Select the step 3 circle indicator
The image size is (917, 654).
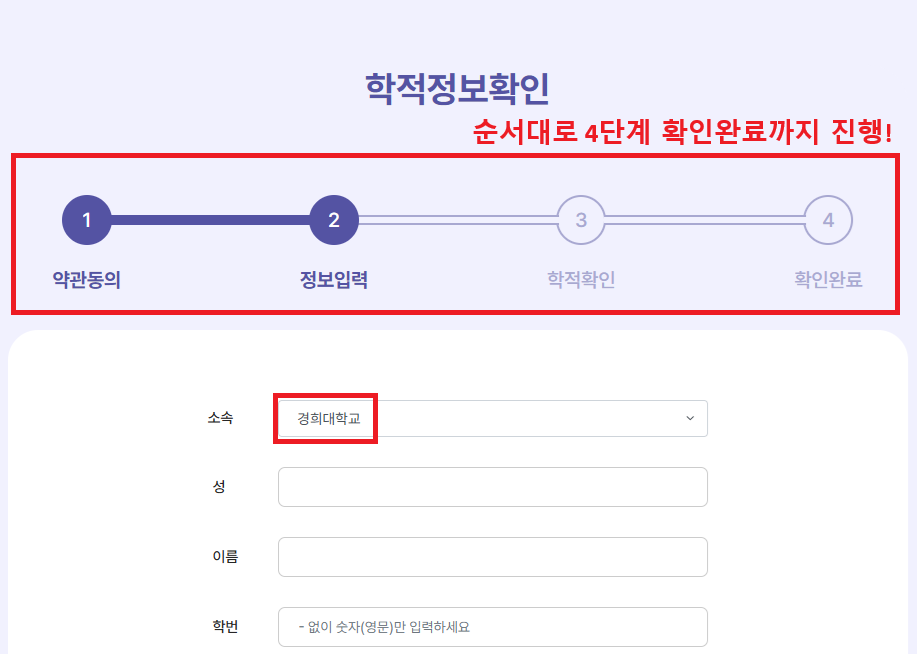[x=581, y=220]
